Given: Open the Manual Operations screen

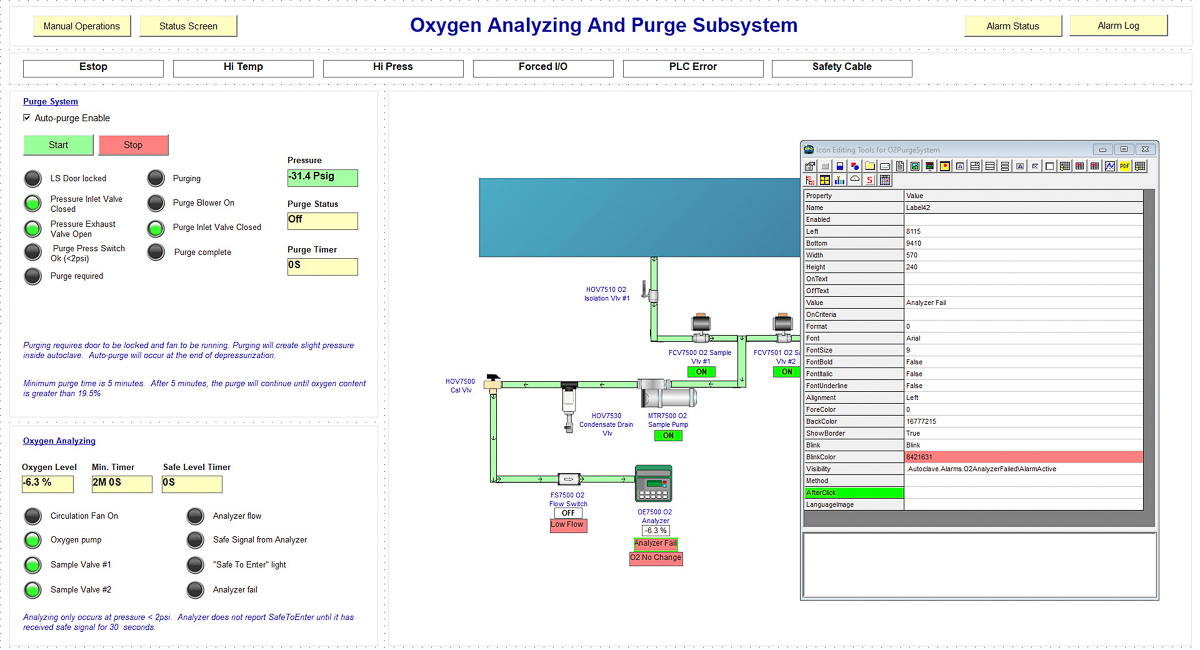Looking at the screenshot, I should click(82, 26).
